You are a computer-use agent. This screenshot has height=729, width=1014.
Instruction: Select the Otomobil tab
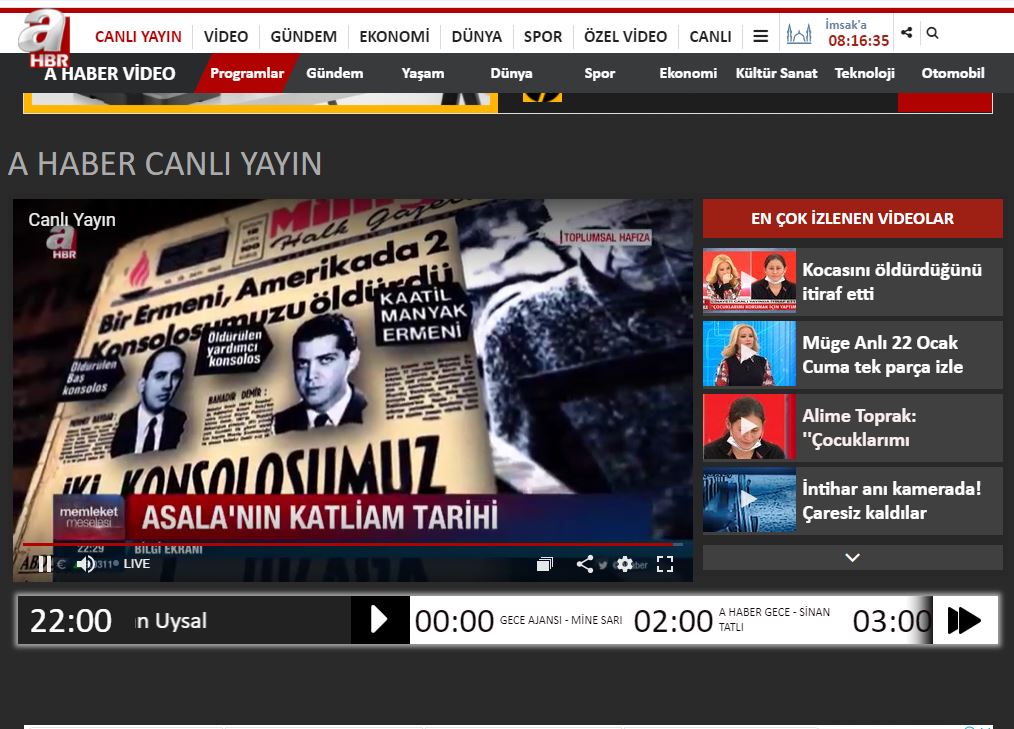[953, 73]
